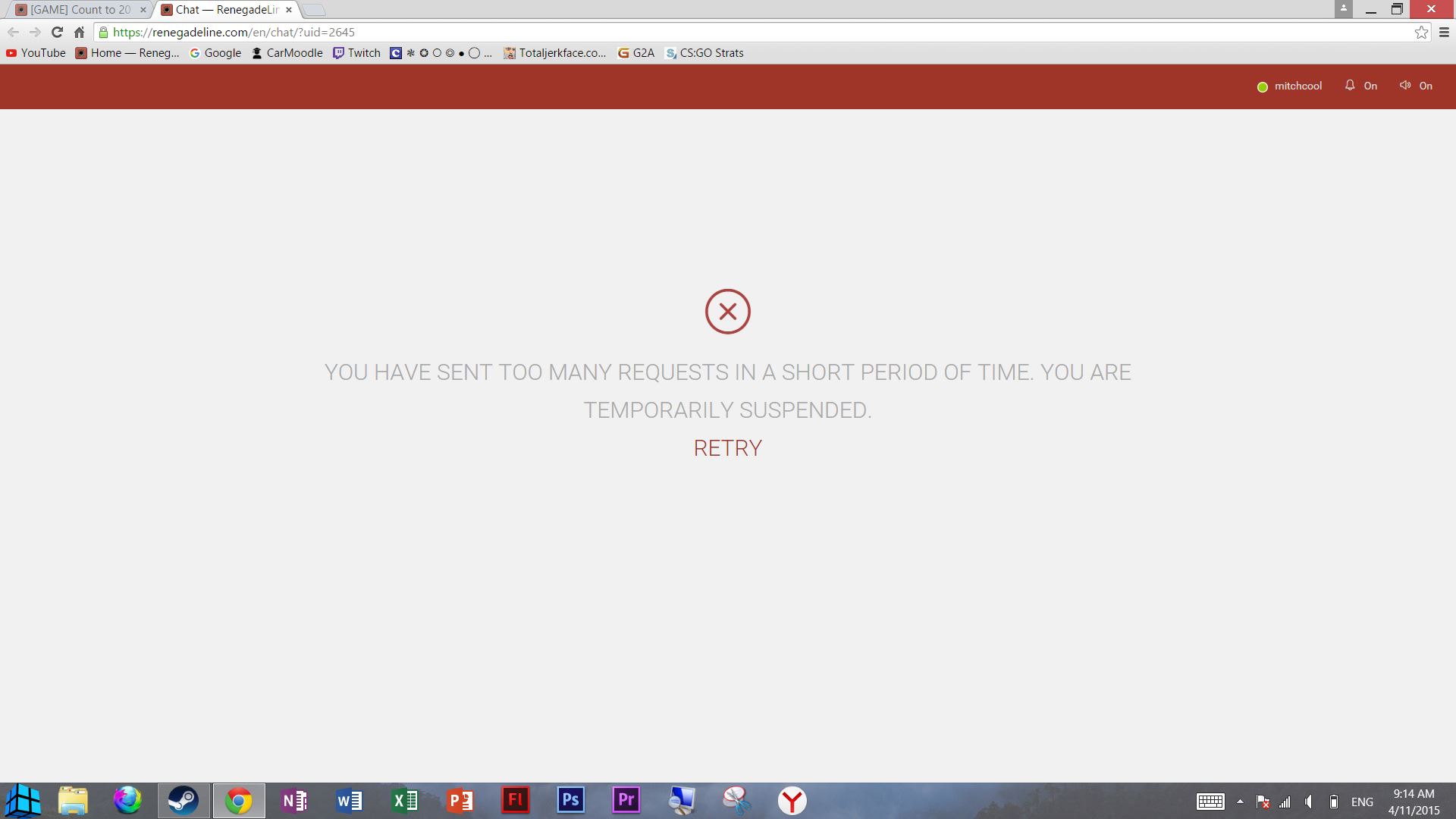This screenshot has height=819, width=1456.
Task: Open the volume control tray icon
Action: 1309,802
